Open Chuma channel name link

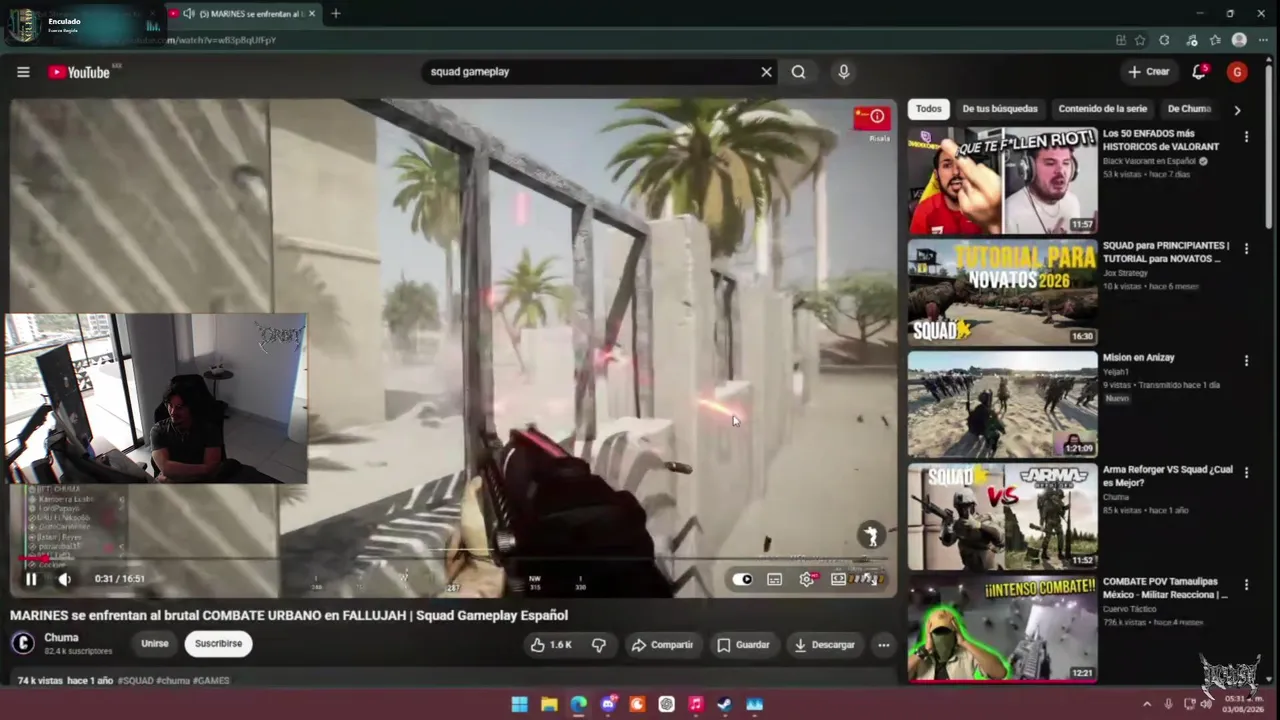61,637
